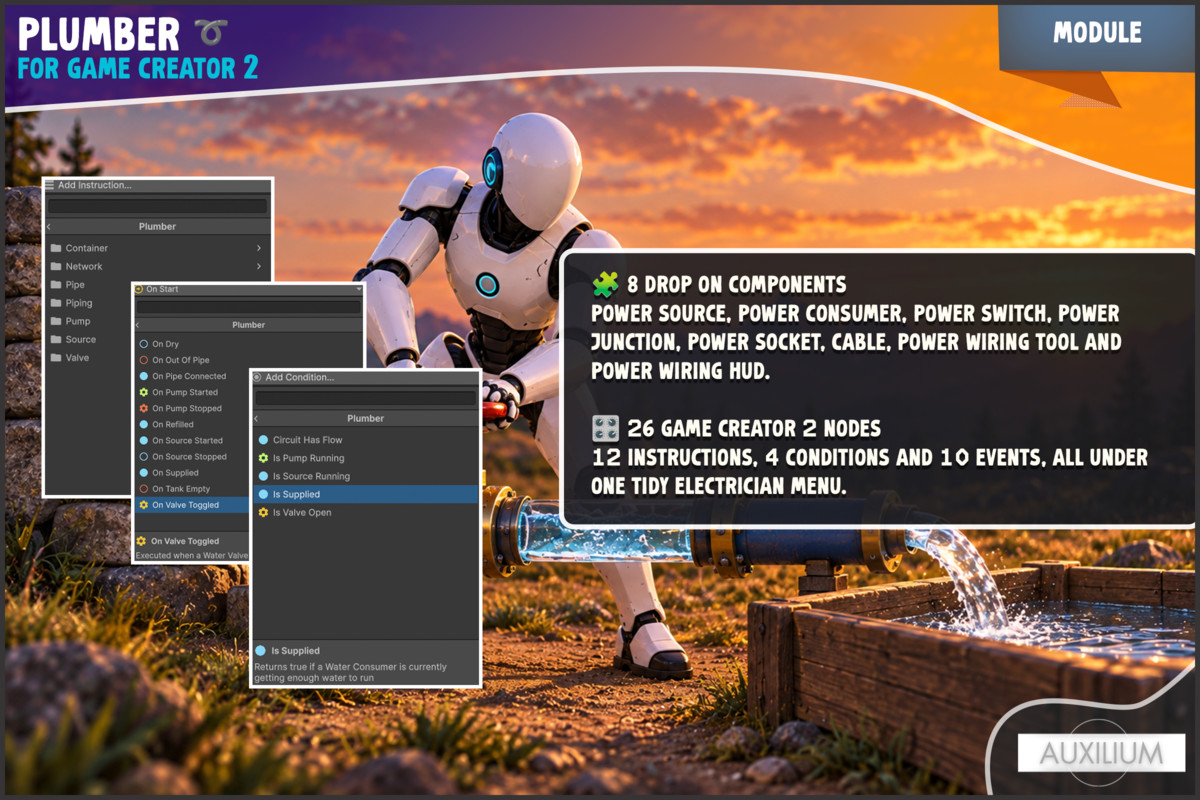Click the On Start header icon
Screen dimensions: 1200x800
(x=139, y=289)
